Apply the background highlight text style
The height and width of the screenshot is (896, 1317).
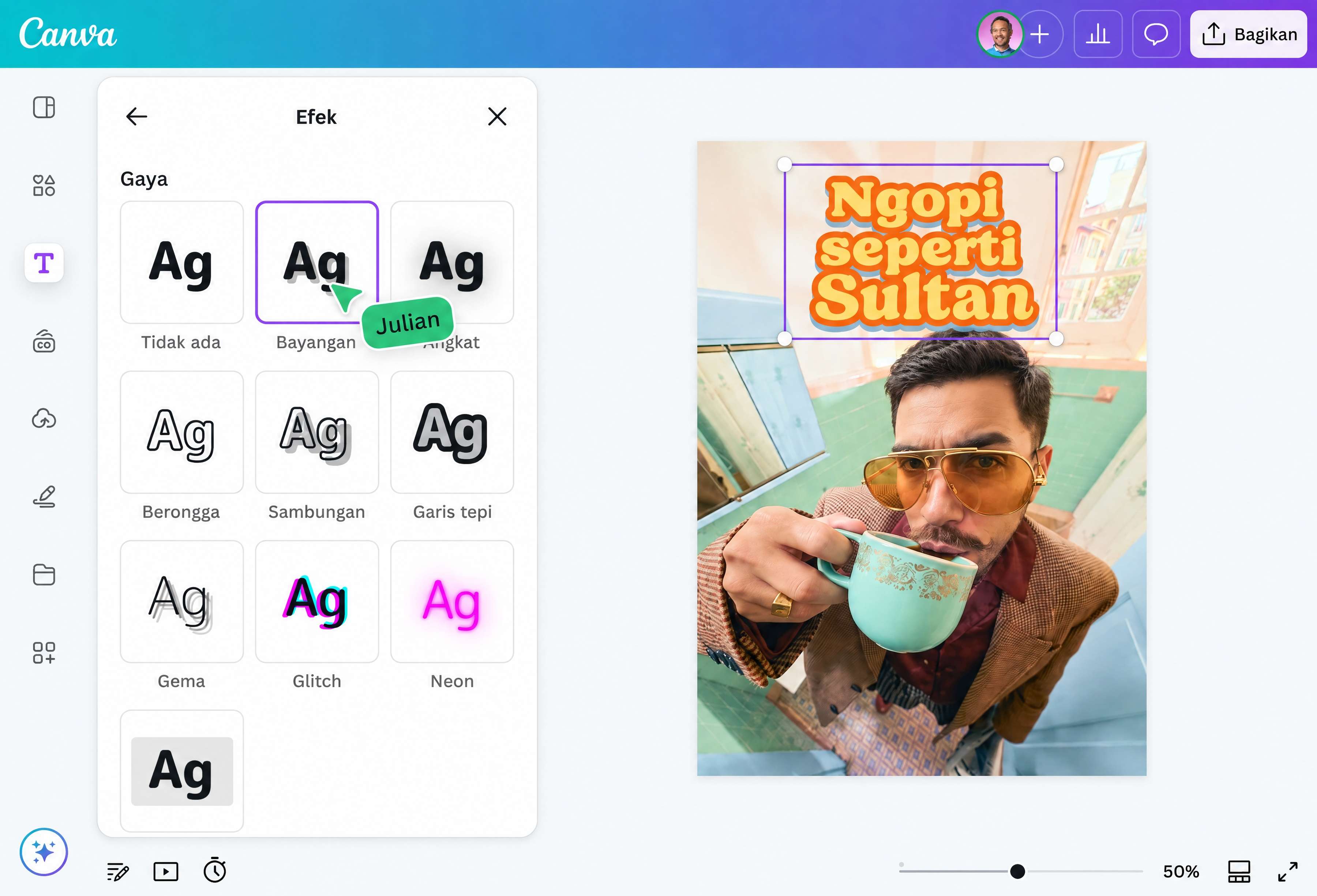(x=181, y=771)
